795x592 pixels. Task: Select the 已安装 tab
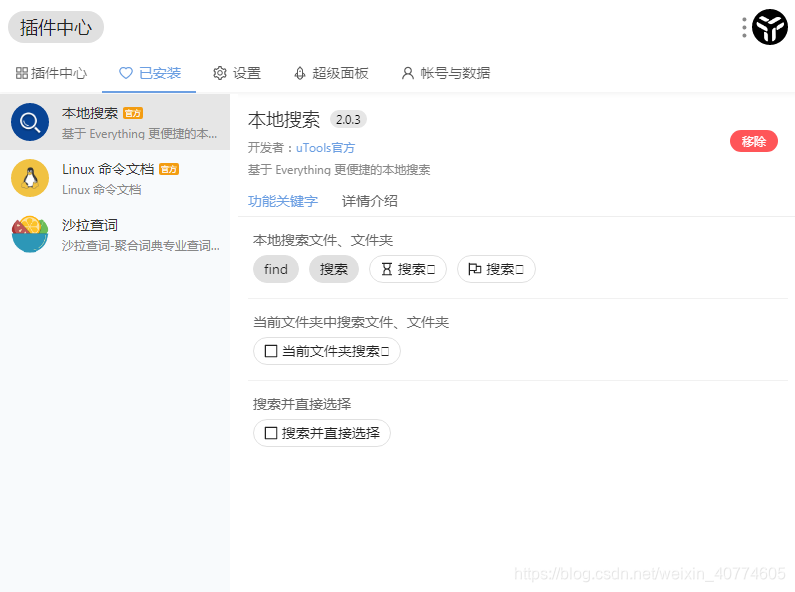click(x=150, y=73)
